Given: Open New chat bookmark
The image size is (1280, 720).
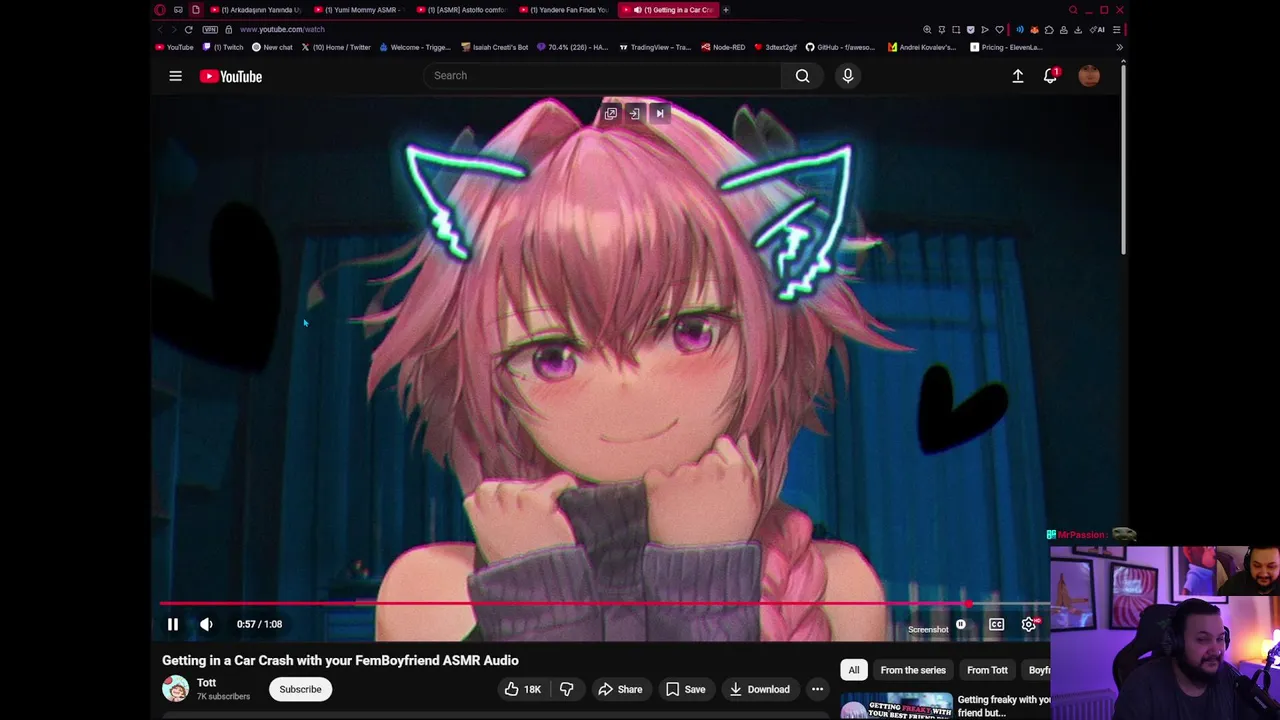Looking at the screenshot, I should pyautogui.click(x=272, y=47).
